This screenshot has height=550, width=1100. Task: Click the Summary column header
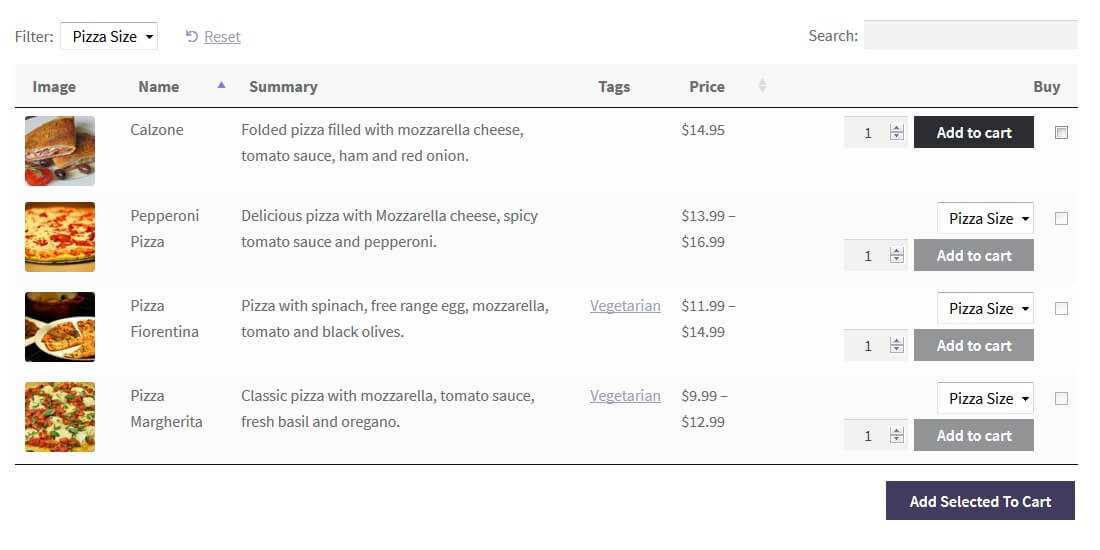coord(283,87)
